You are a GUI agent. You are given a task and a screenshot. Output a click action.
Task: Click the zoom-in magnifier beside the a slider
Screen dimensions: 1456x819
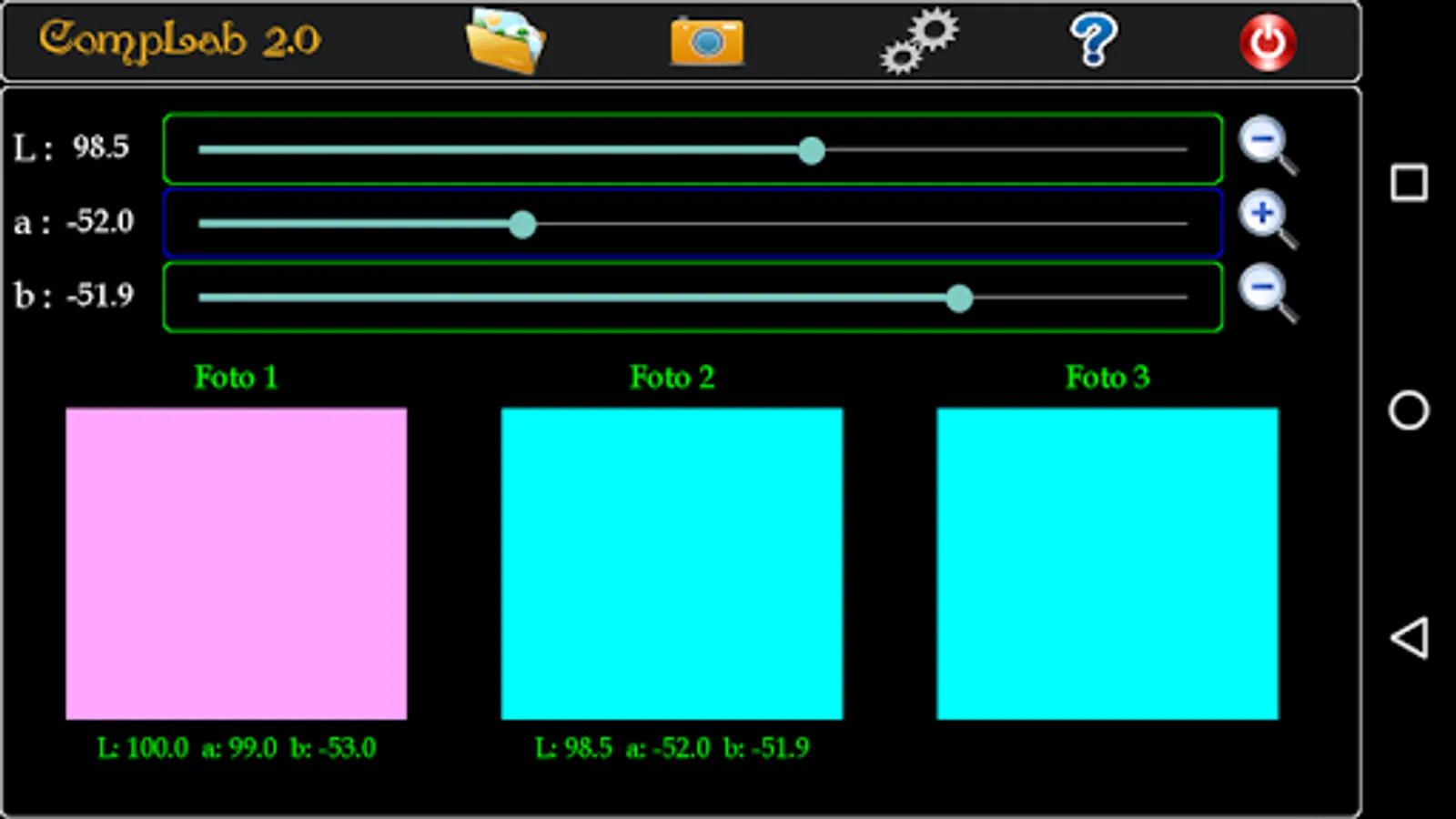click(x=1269, y=219)
